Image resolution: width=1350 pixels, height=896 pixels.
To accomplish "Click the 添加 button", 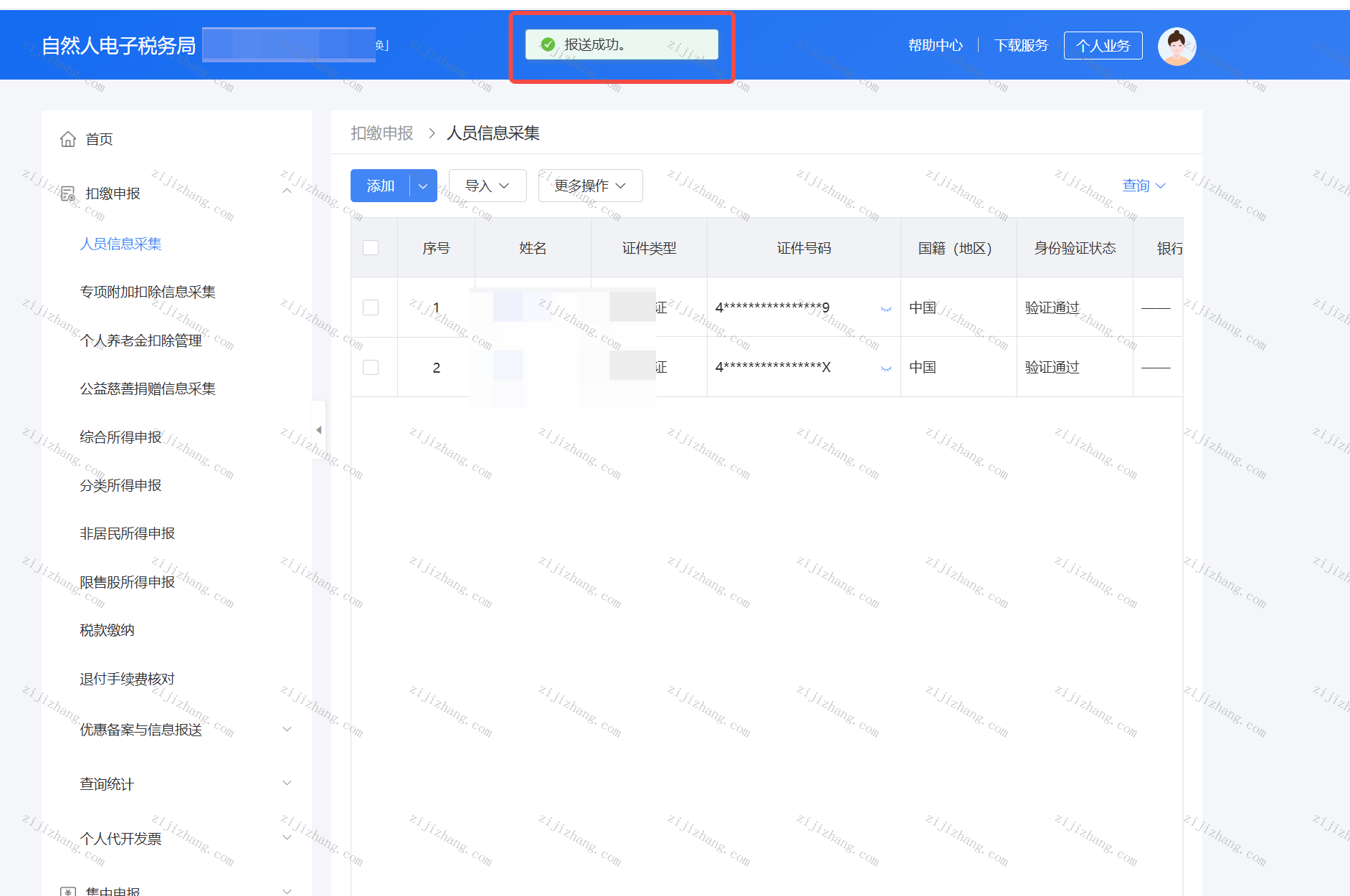I will point(381,186).
